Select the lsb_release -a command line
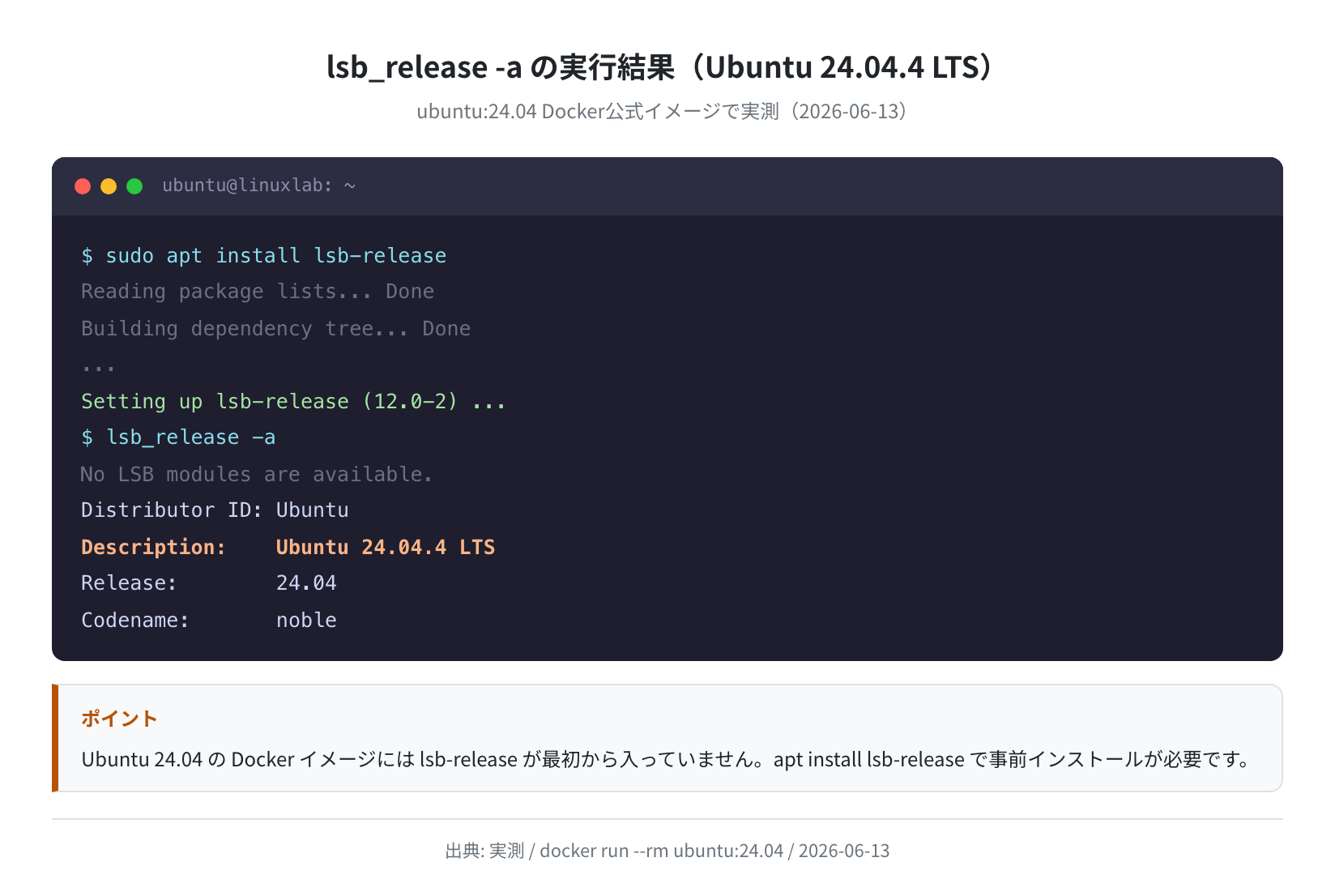 178,437
